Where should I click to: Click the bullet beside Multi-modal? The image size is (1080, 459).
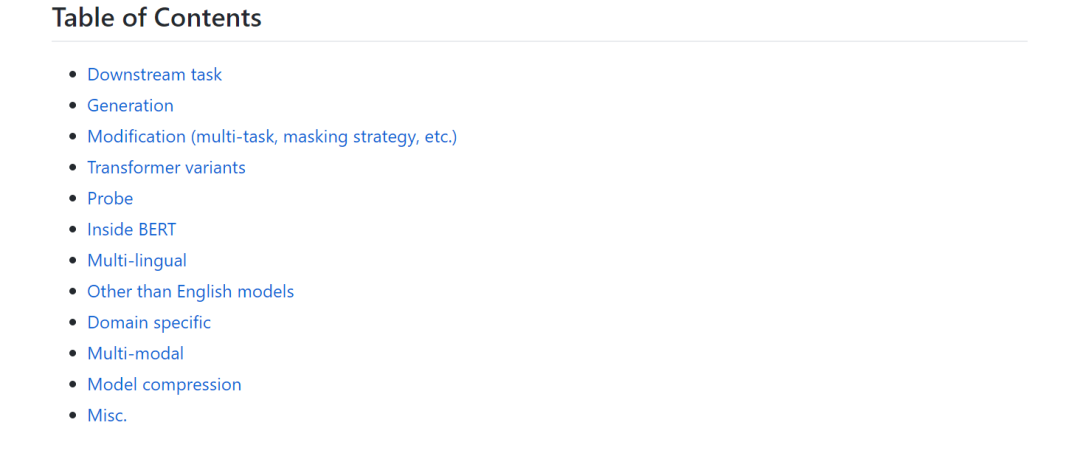(72, 354)
